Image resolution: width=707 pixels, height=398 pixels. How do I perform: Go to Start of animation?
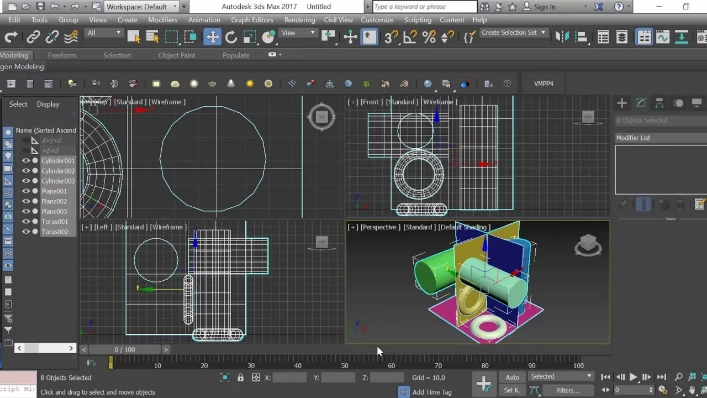[606, 377]
